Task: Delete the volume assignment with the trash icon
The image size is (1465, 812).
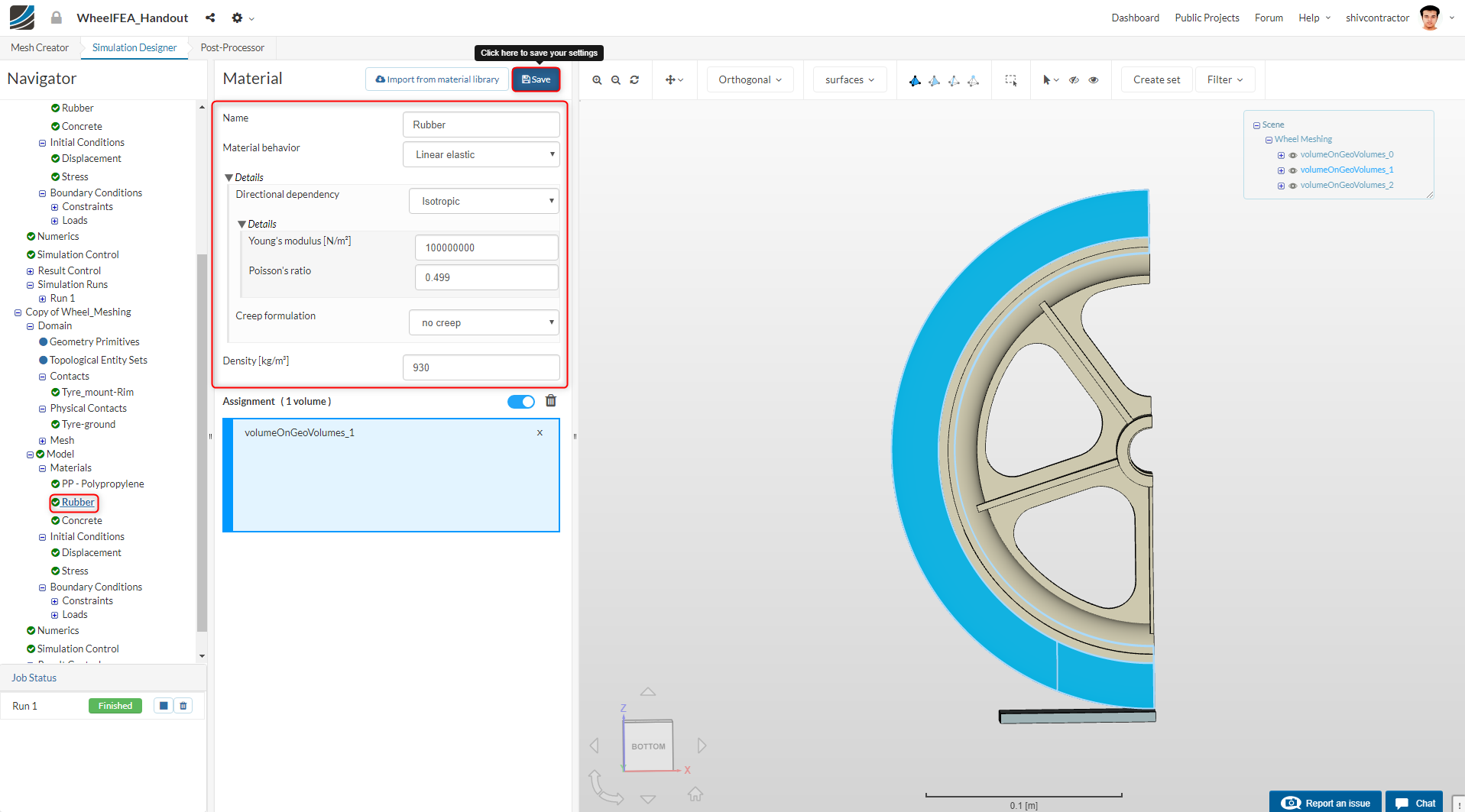Action: (551, 401)
